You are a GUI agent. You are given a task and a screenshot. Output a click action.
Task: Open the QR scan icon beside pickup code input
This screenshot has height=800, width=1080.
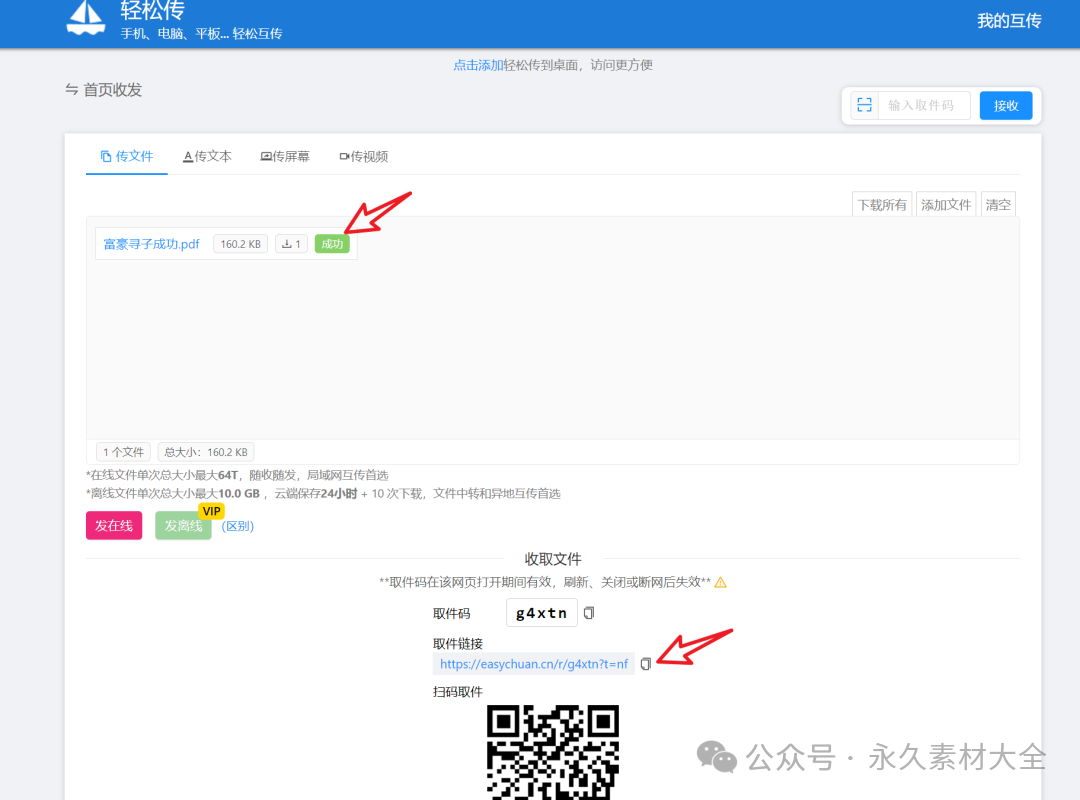(864, 104)
